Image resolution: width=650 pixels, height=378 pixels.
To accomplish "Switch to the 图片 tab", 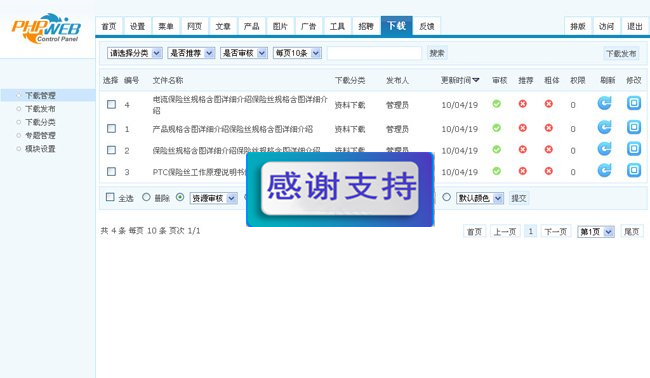I will click(280, 26).
